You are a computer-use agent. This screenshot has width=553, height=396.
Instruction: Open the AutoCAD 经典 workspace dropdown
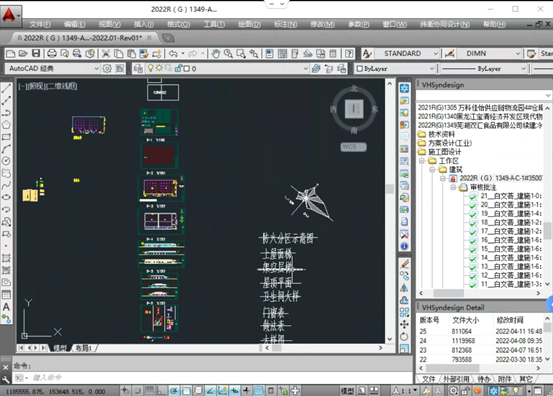pyautogui.click(x=53, y=68)
